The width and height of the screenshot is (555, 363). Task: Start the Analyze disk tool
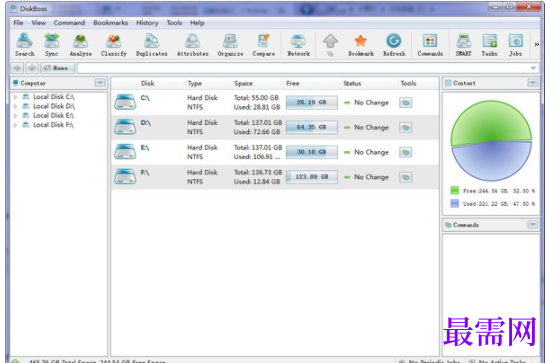(x=80, y=45)
